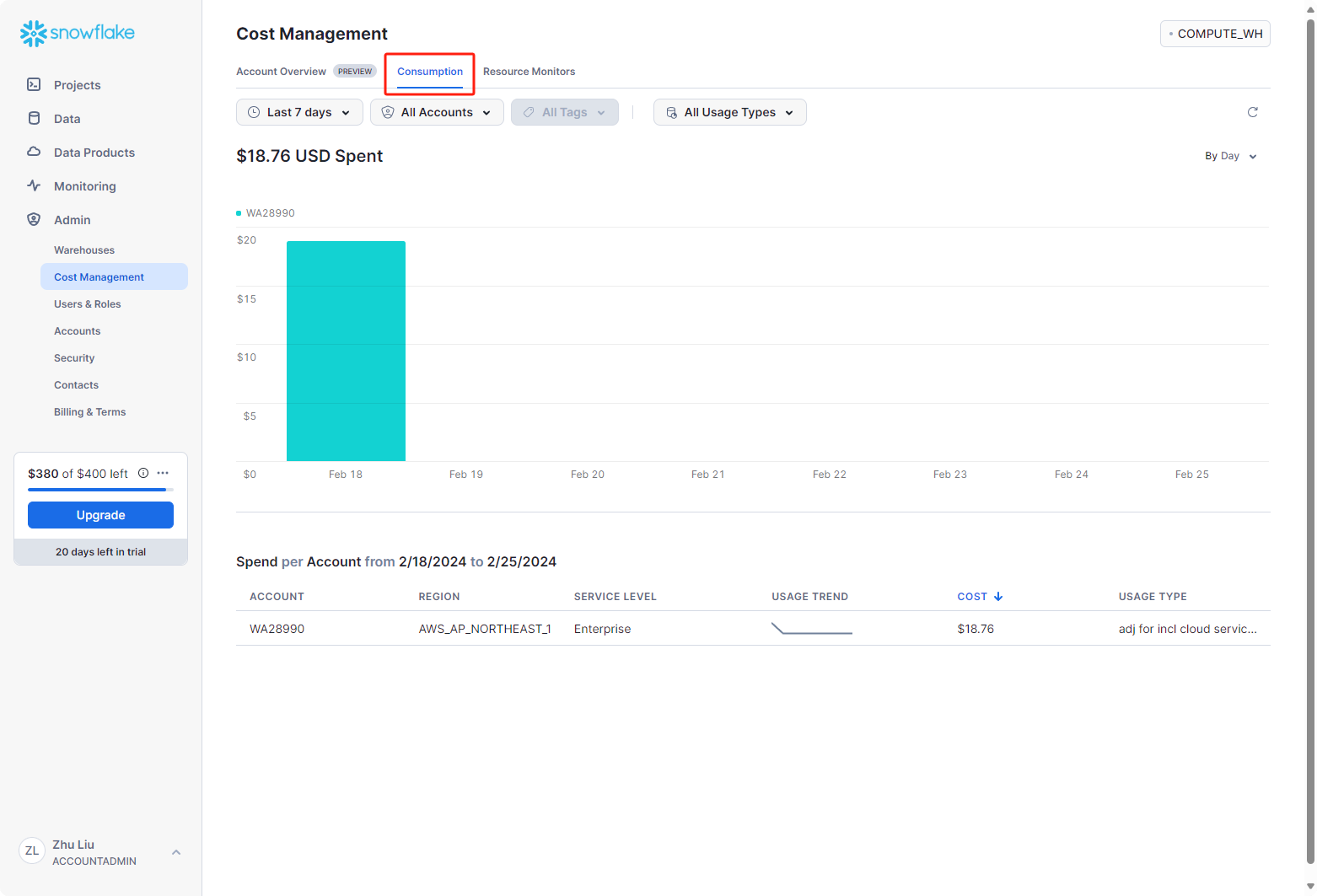Click the Upgrade button
The image size is (1317, 896).
click(100, 515)
